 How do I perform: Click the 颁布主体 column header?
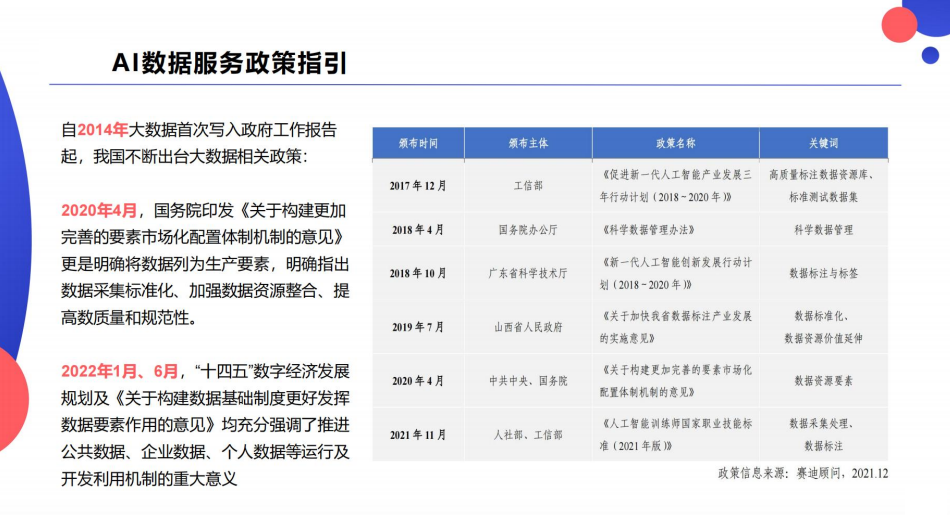(528, 144)
